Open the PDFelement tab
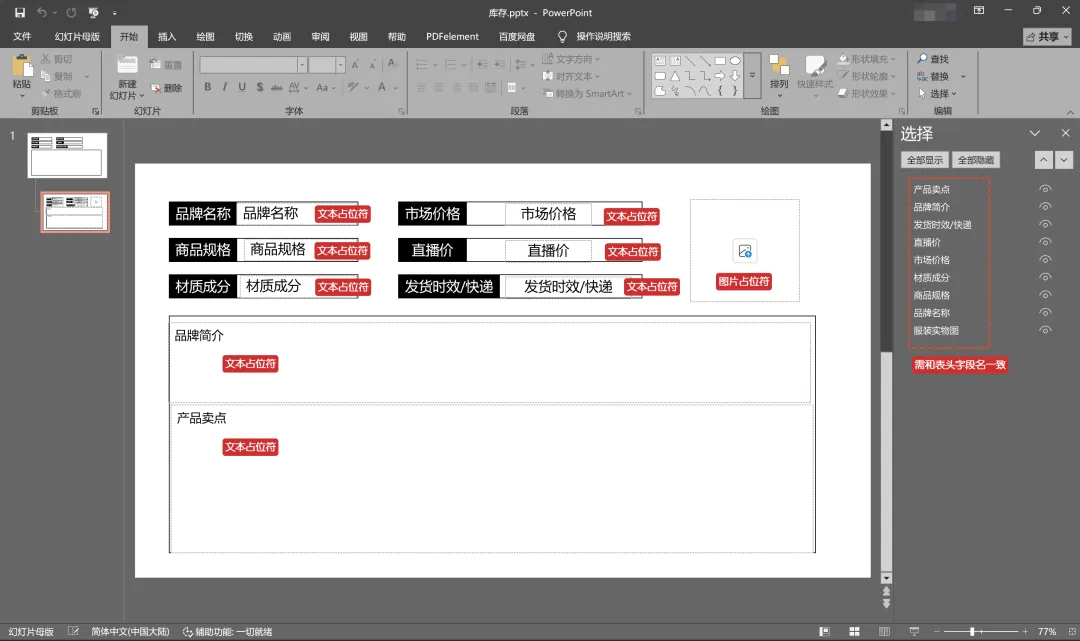The image size is (1080, 641). click(x=452, y=36)
